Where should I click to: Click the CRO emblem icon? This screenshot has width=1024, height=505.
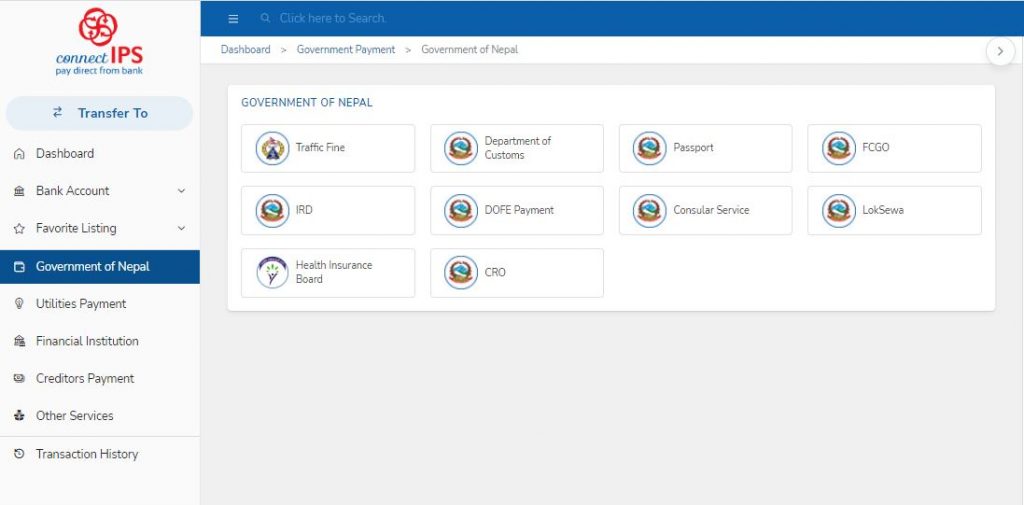(461, 272)
